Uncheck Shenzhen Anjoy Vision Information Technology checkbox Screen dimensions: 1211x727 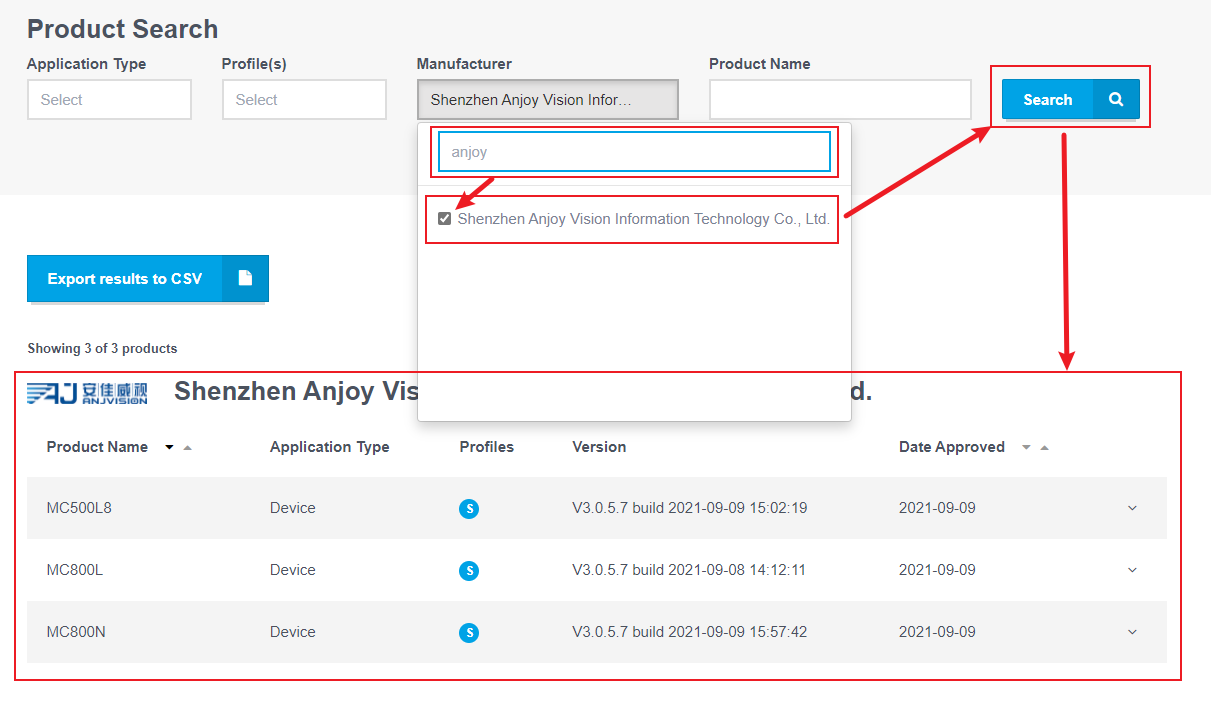click(x=445, y=219)
